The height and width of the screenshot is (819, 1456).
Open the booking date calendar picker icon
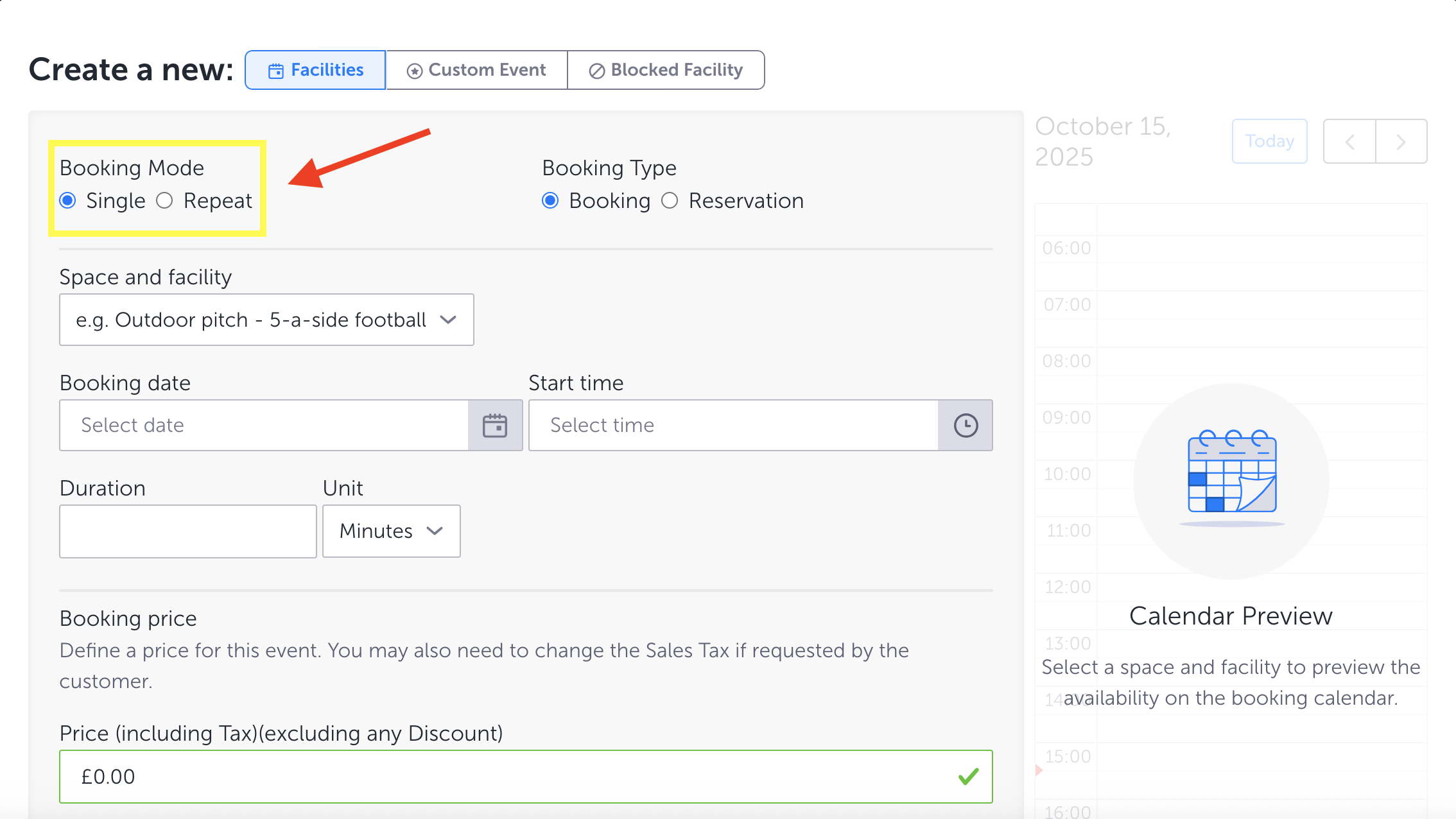coord(495,426)
